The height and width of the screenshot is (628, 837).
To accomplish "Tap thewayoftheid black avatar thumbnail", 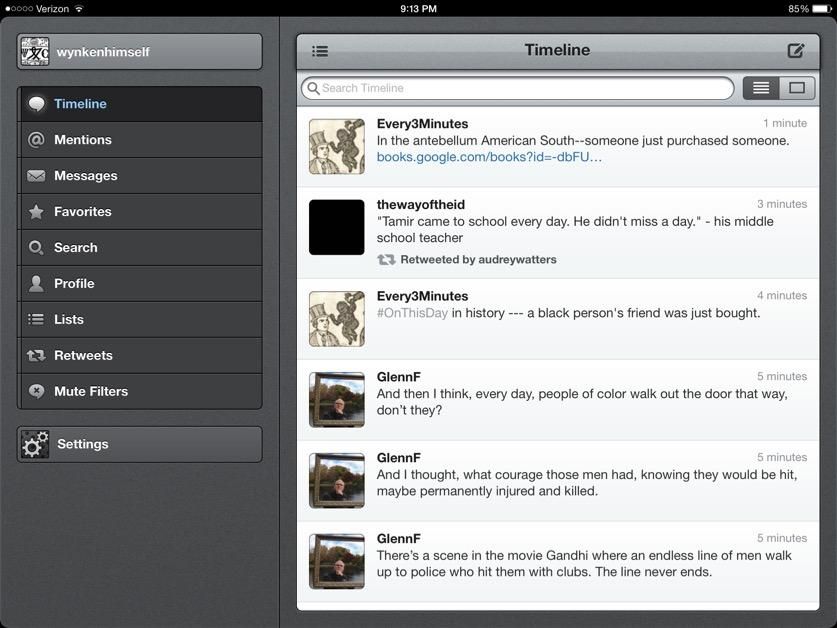I will [336, 227].
